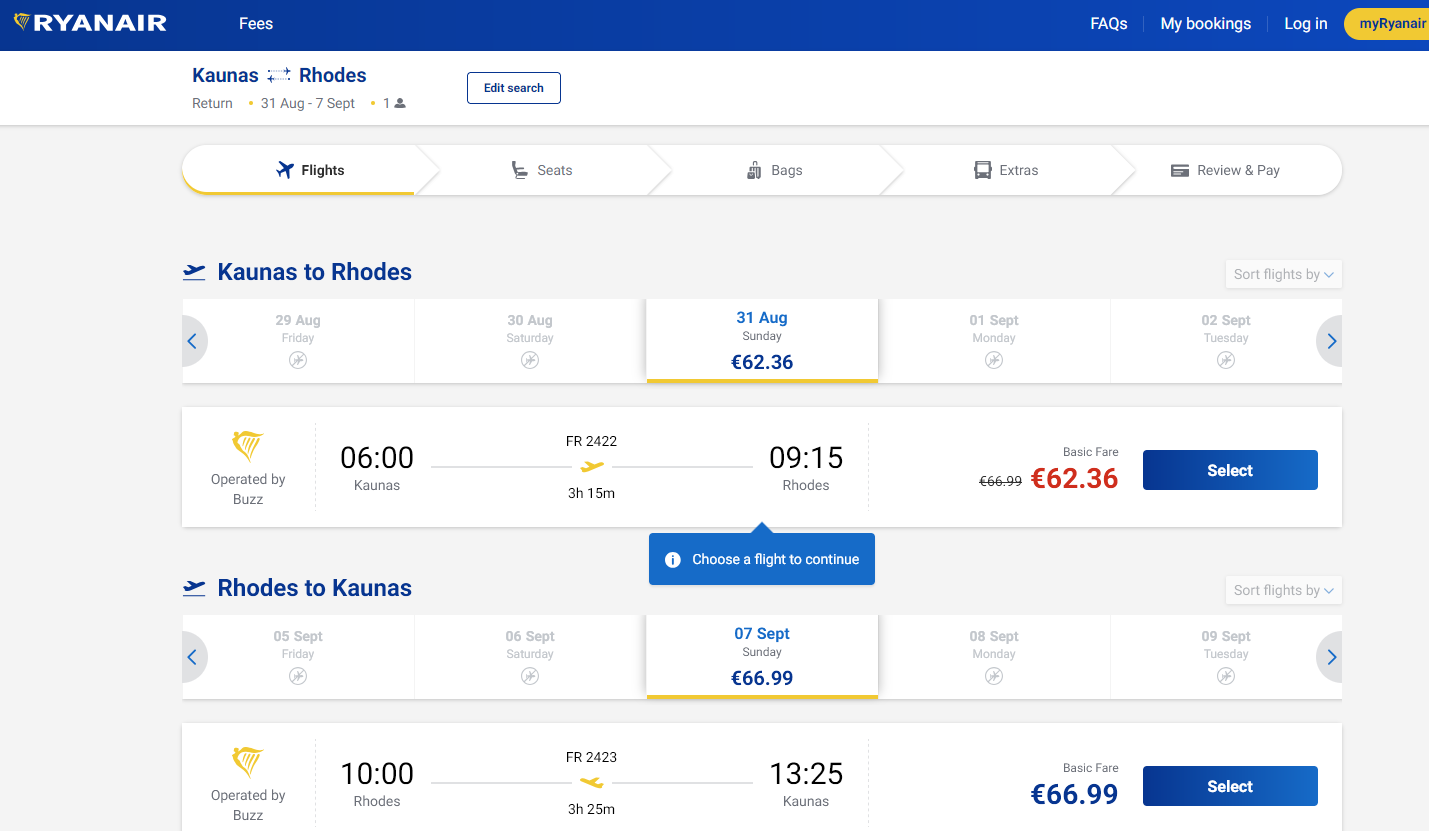Screen dimensions: 1429x831
Task: Show later return dates with right arrow
Action: (1331, 657)
